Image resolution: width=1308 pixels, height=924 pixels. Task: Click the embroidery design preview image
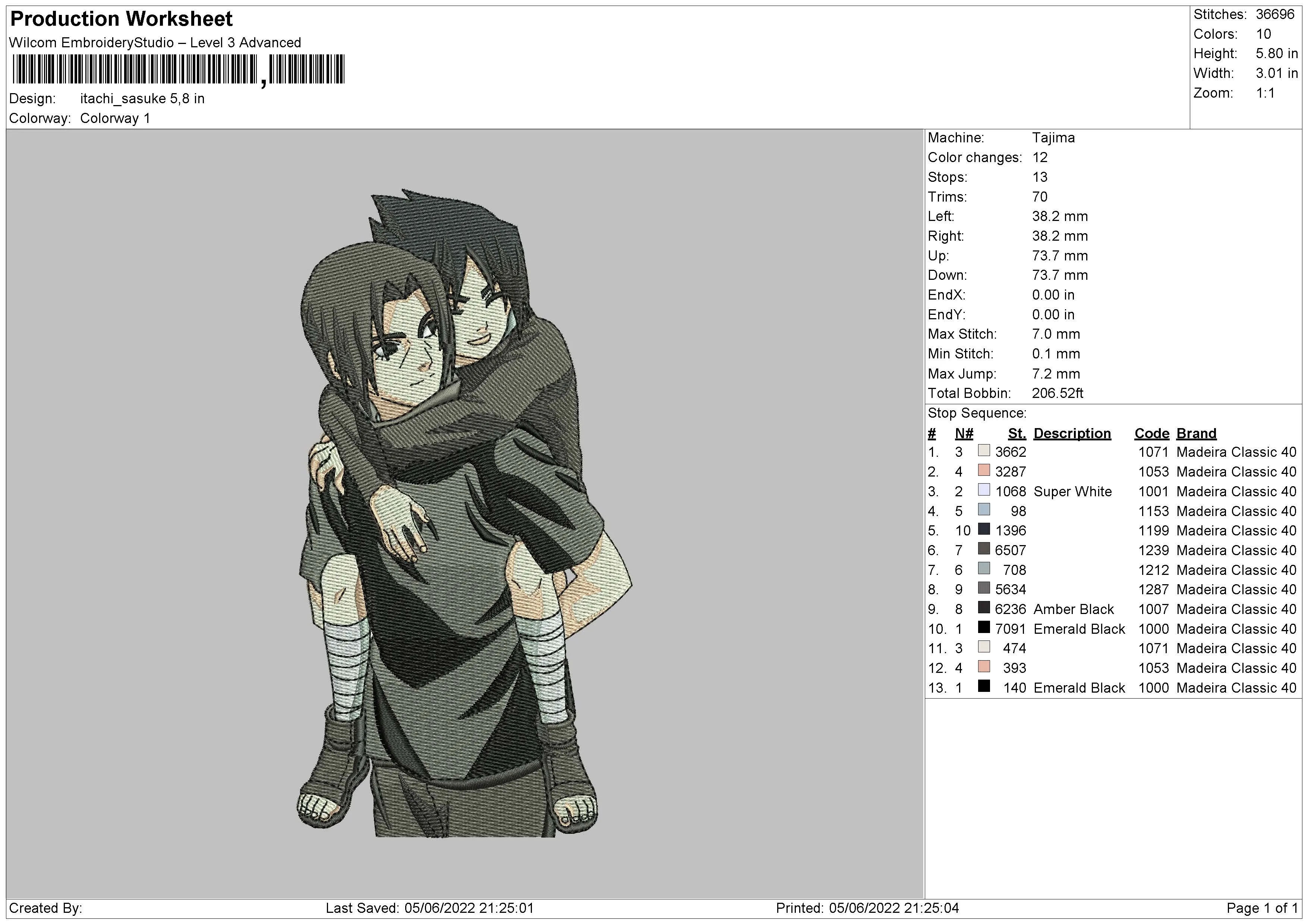click(466, 513)
